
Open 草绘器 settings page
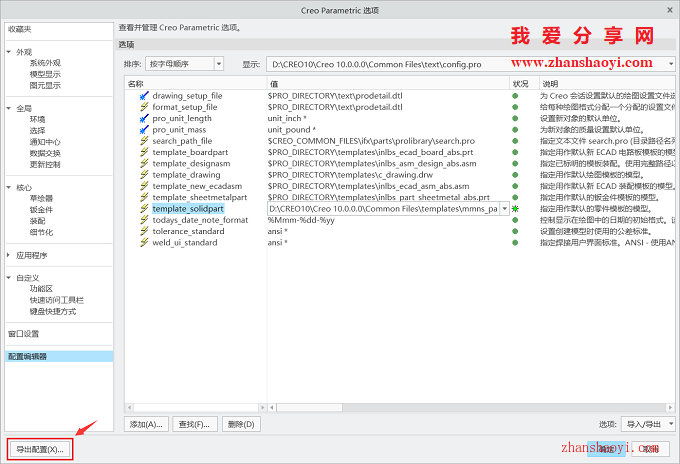coord(41,198)
